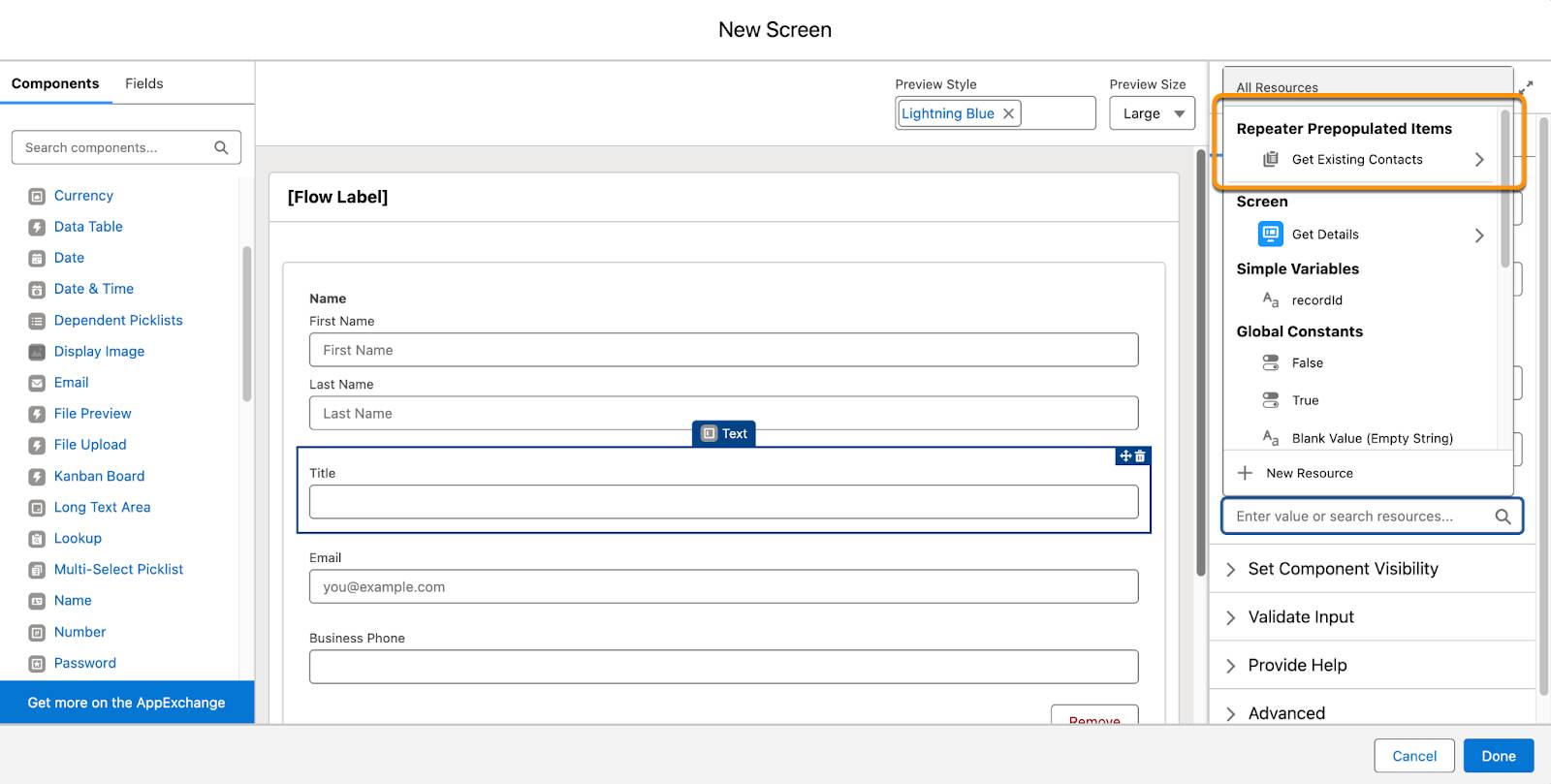This screenshot has height=784, width=1551.
Task: Add the Lookup component link
Action: tap(78, 538)
